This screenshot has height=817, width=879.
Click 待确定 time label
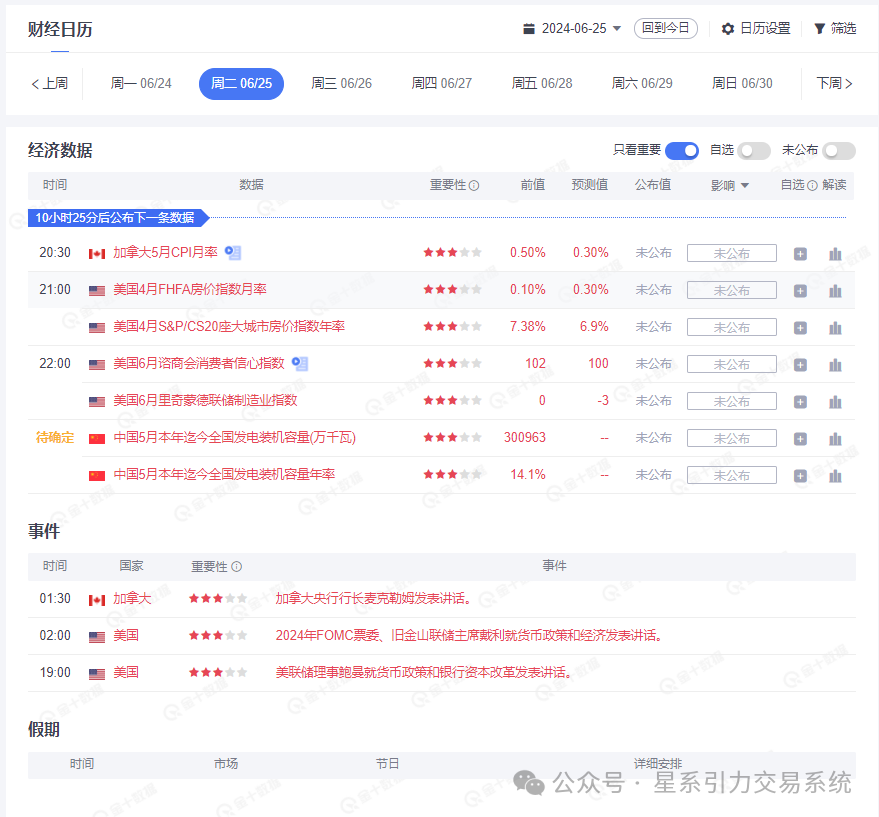pyautogui.click(x=55, y=438)
